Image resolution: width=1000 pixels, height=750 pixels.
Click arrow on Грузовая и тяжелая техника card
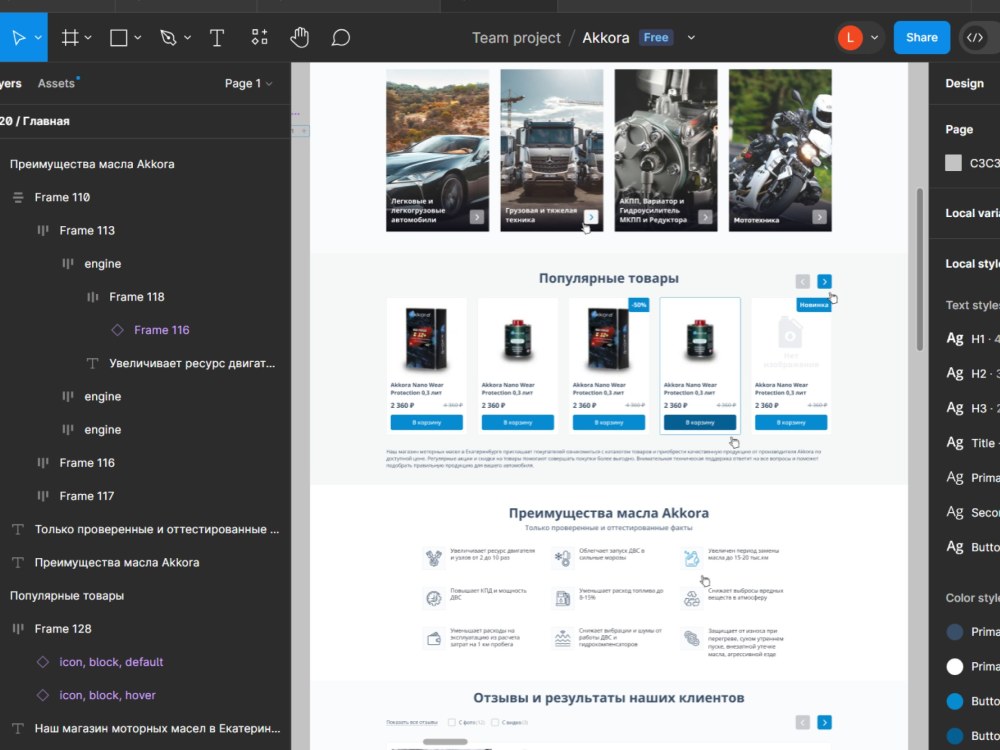591,217
